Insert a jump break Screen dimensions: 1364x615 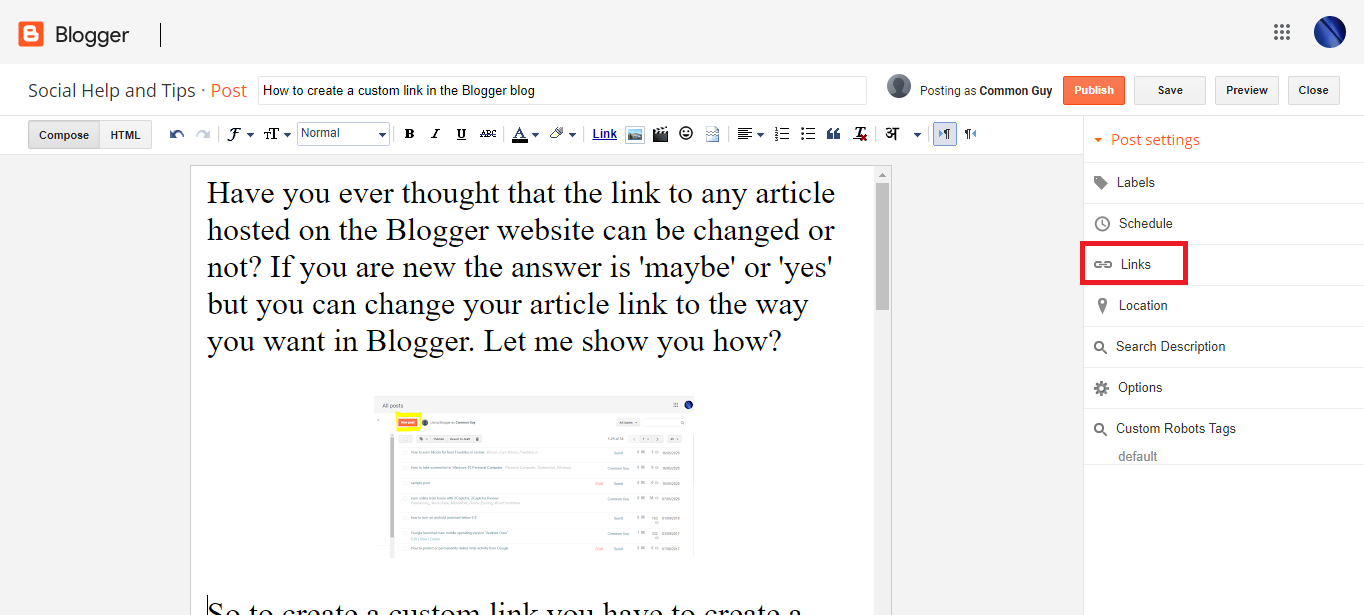pyautogui.click(x=712, y=133)
